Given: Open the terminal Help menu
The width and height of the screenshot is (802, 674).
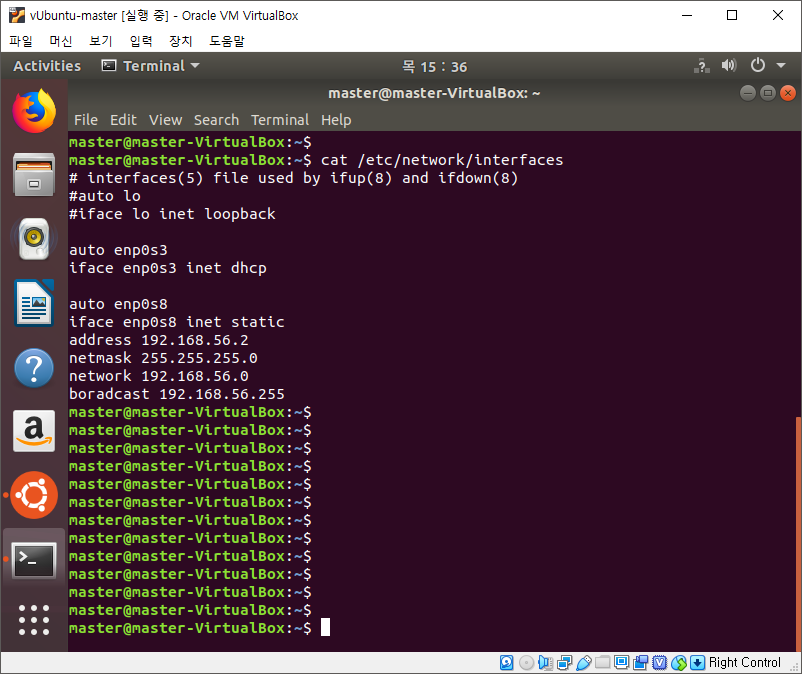Looking at the screenshot, I should (336, 120).
